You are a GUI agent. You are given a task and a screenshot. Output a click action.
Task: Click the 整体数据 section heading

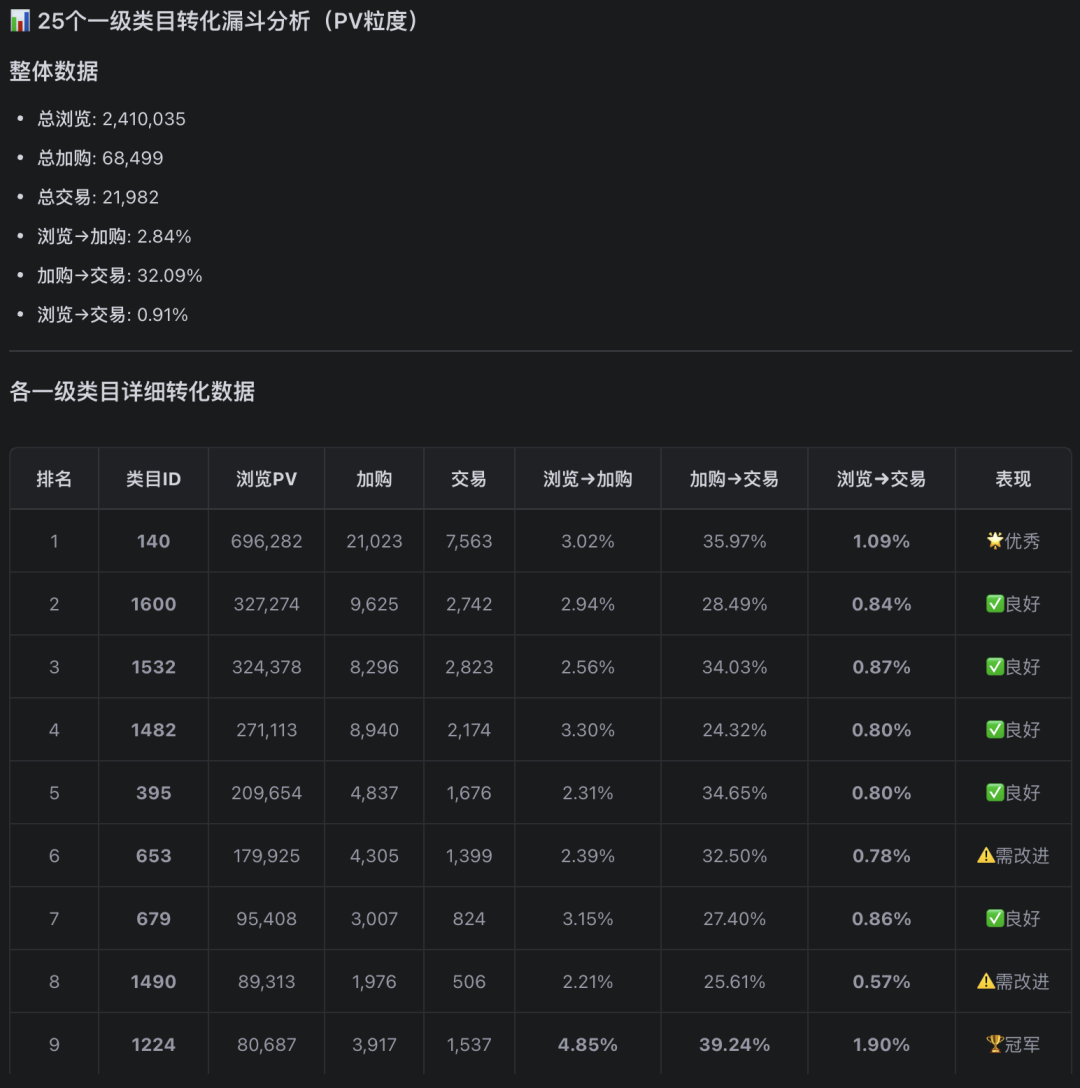coord(54,71)
